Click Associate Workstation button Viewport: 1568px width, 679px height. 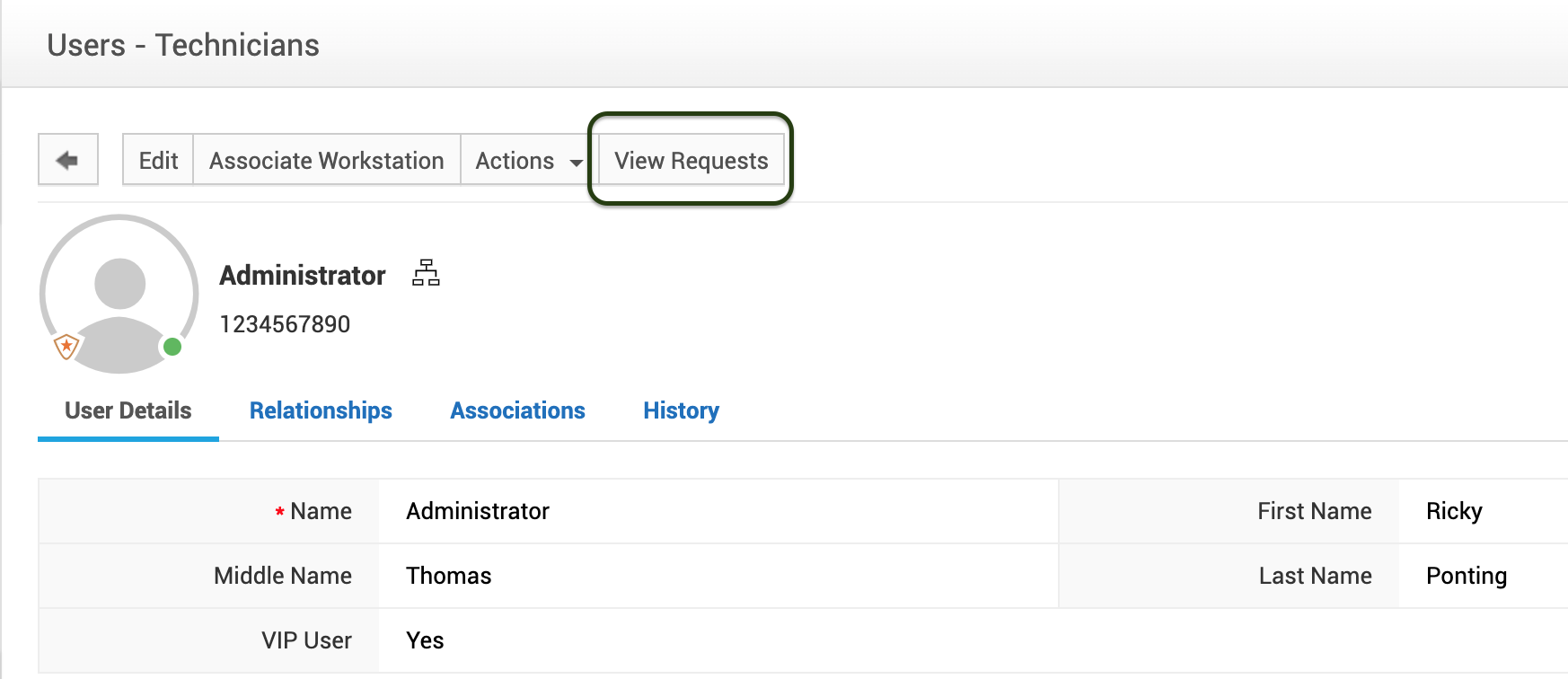327,160
